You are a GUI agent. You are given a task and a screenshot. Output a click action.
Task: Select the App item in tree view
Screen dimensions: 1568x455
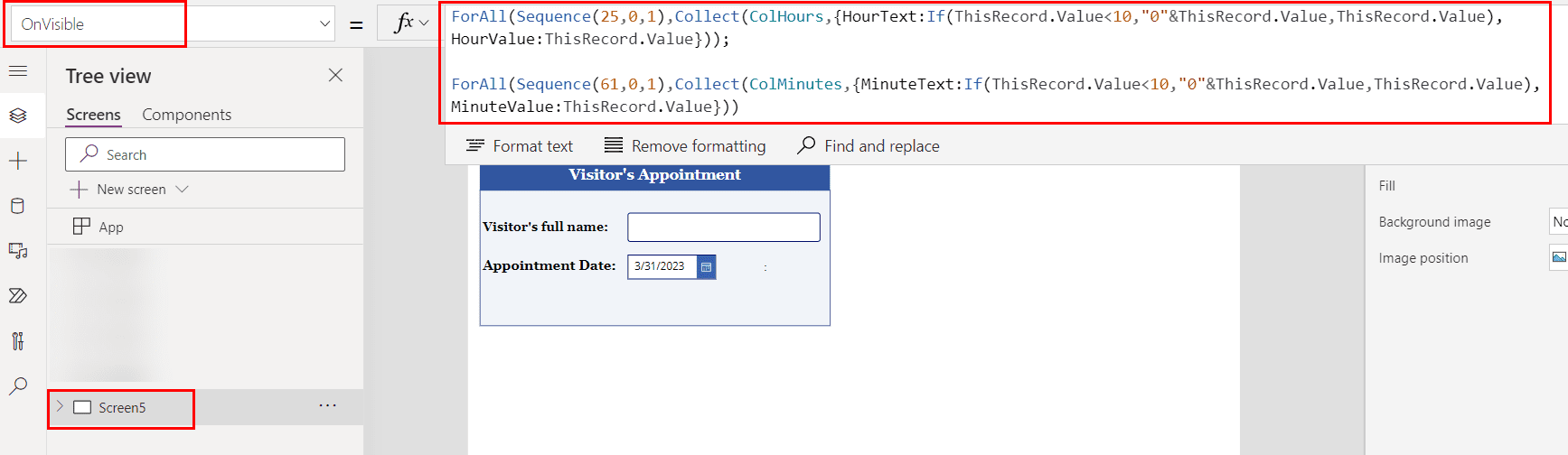pos(110,227)
